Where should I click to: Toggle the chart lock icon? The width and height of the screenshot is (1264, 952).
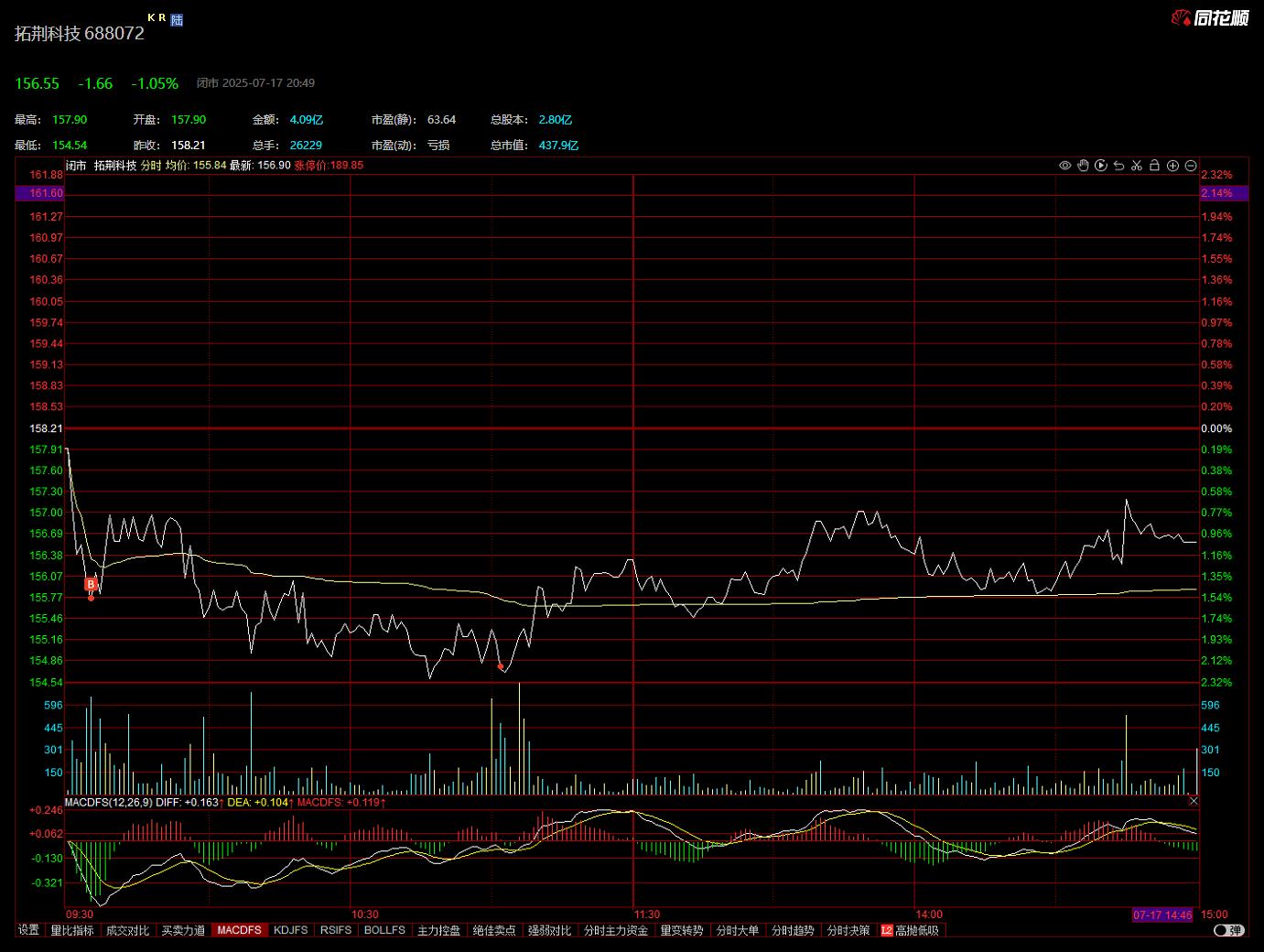coord(1154,166)
